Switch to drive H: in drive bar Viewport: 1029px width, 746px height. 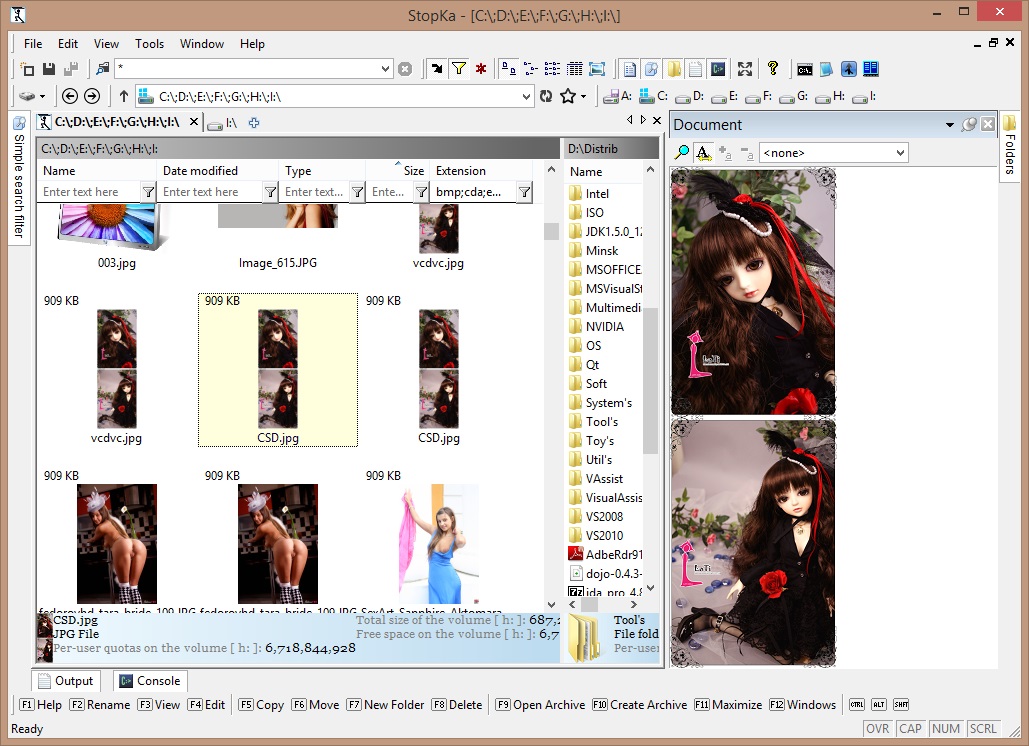pyautogui.click(x=830, y=96)
